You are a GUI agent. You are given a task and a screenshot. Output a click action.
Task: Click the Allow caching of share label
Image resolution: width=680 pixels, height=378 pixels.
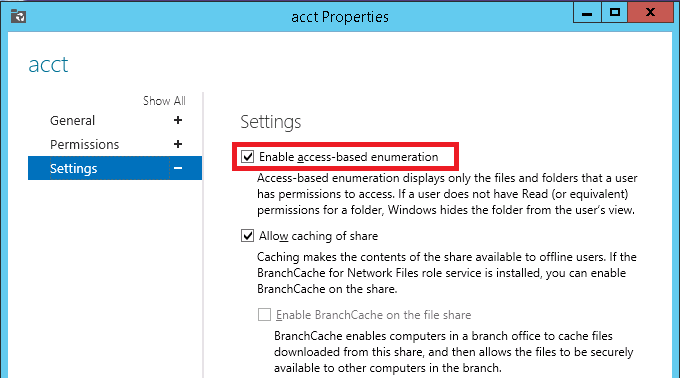pyautogui.click(x=318, y=236)
